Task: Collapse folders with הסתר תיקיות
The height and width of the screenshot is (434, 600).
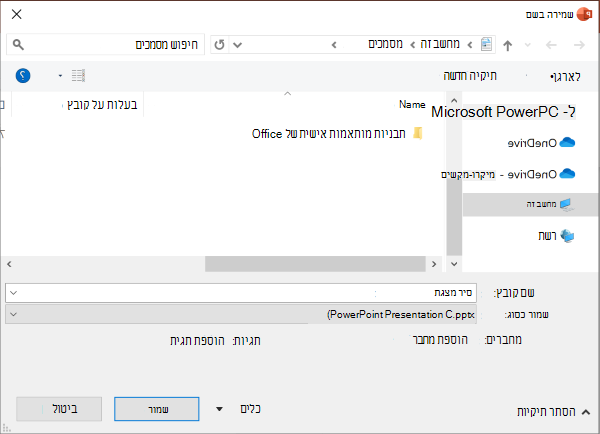Action: pos(553,412)
